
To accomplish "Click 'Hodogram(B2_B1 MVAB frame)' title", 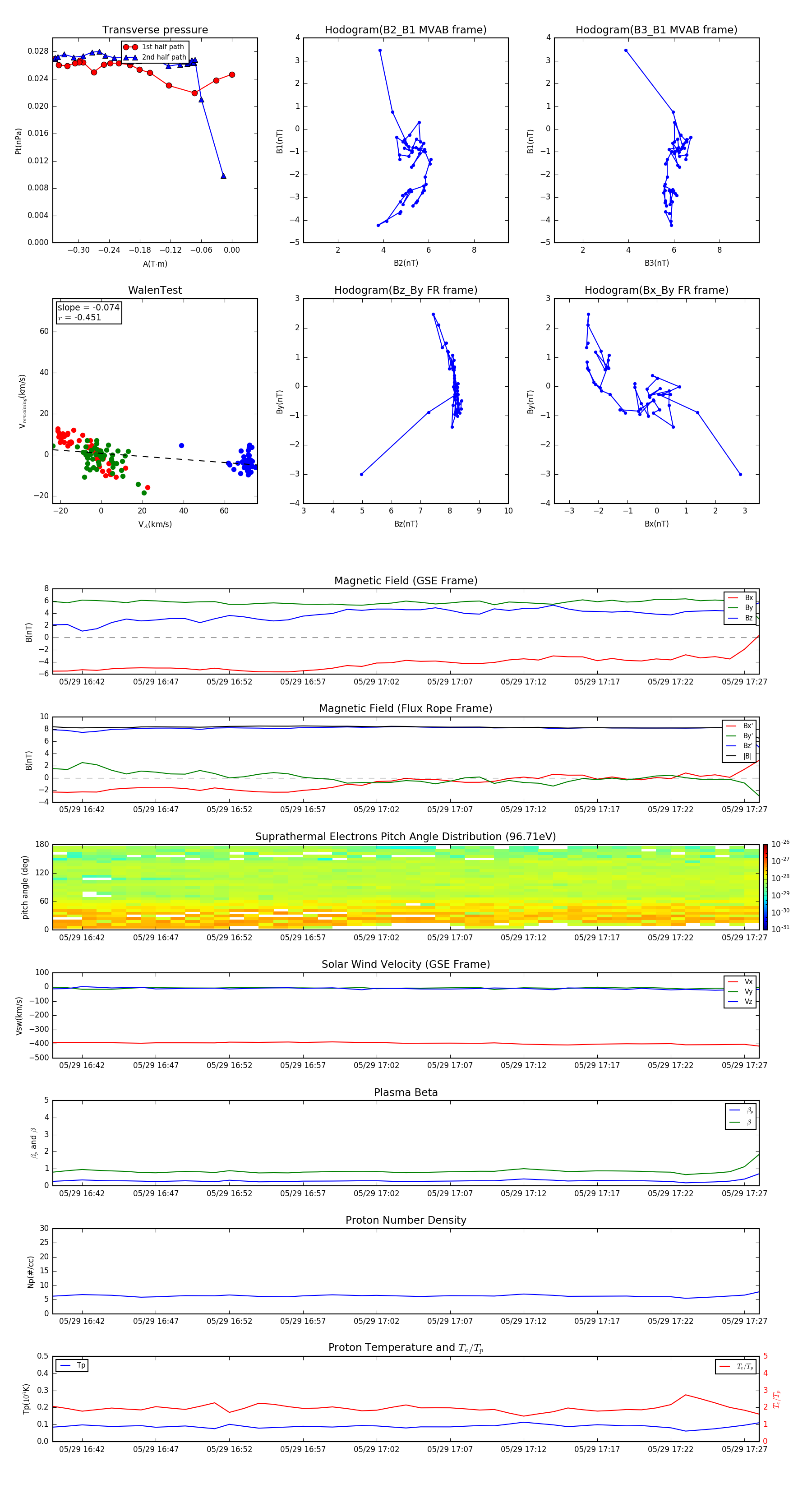I will coord(406,29).
